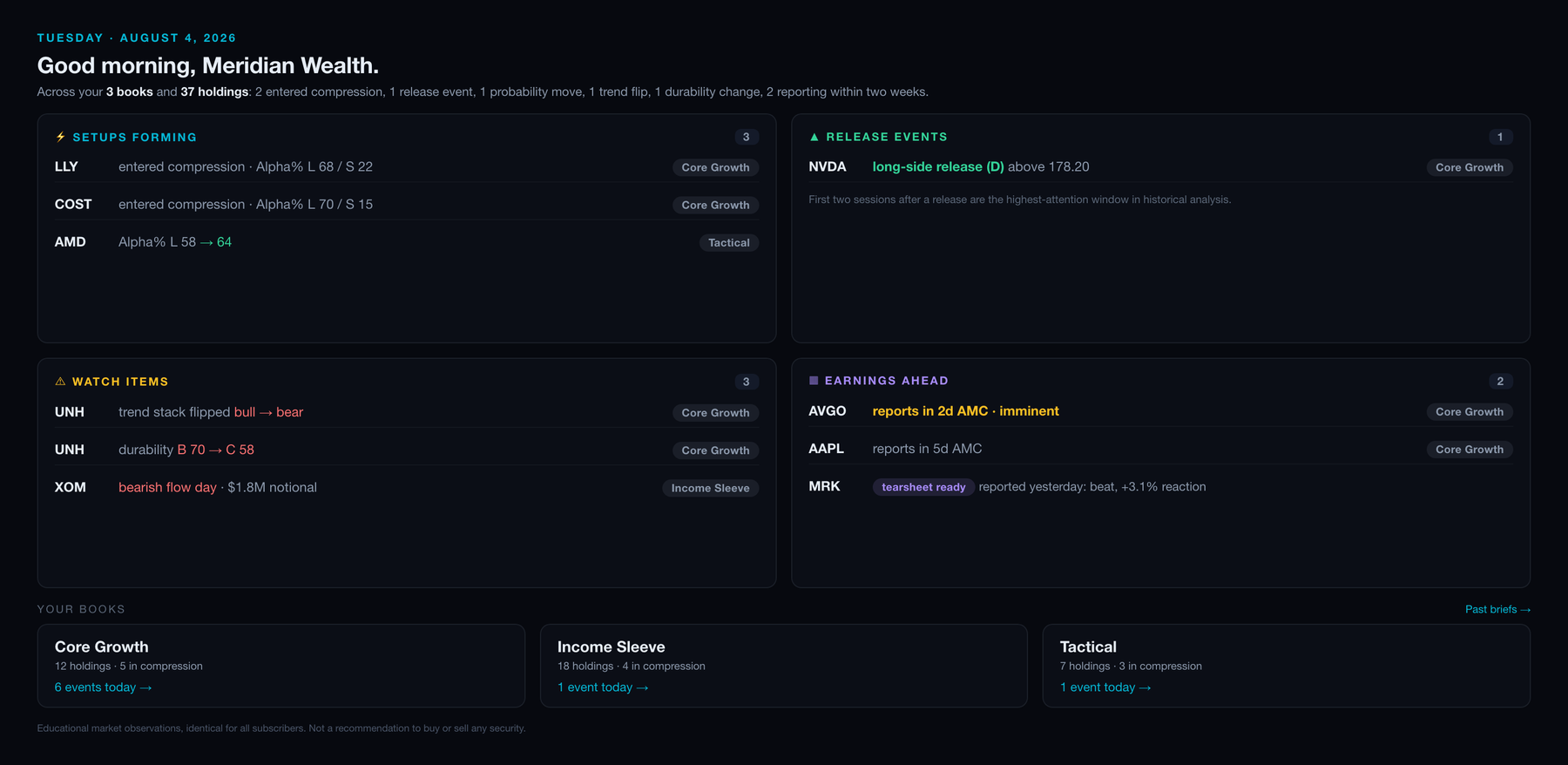Screen dimensions: 1568x765
Task: Click the Core Growth tag on AAPL row
Action: (1470, 449)
